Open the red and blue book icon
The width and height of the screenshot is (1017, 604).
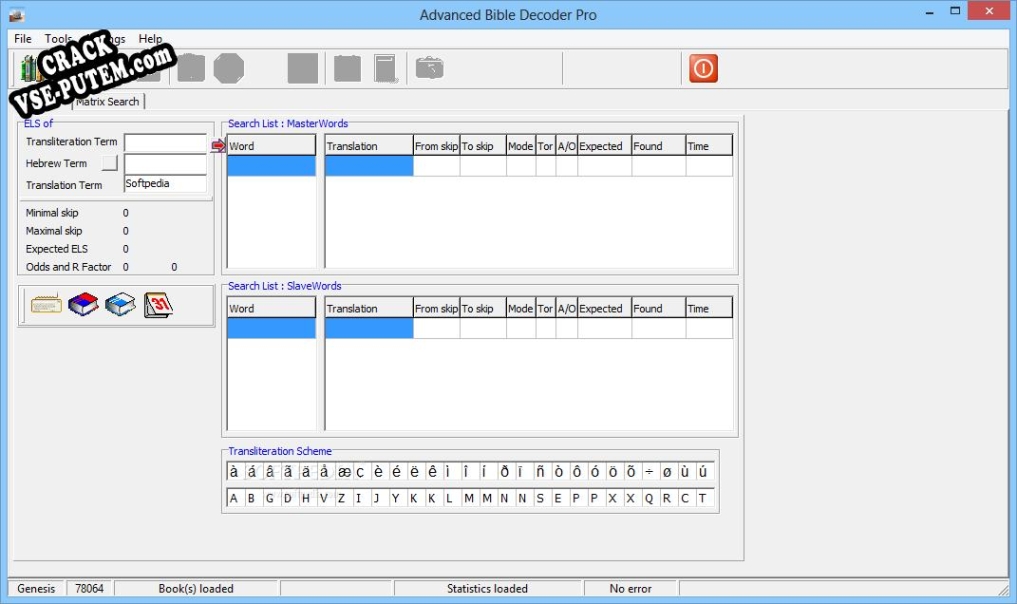coord(83,304)
